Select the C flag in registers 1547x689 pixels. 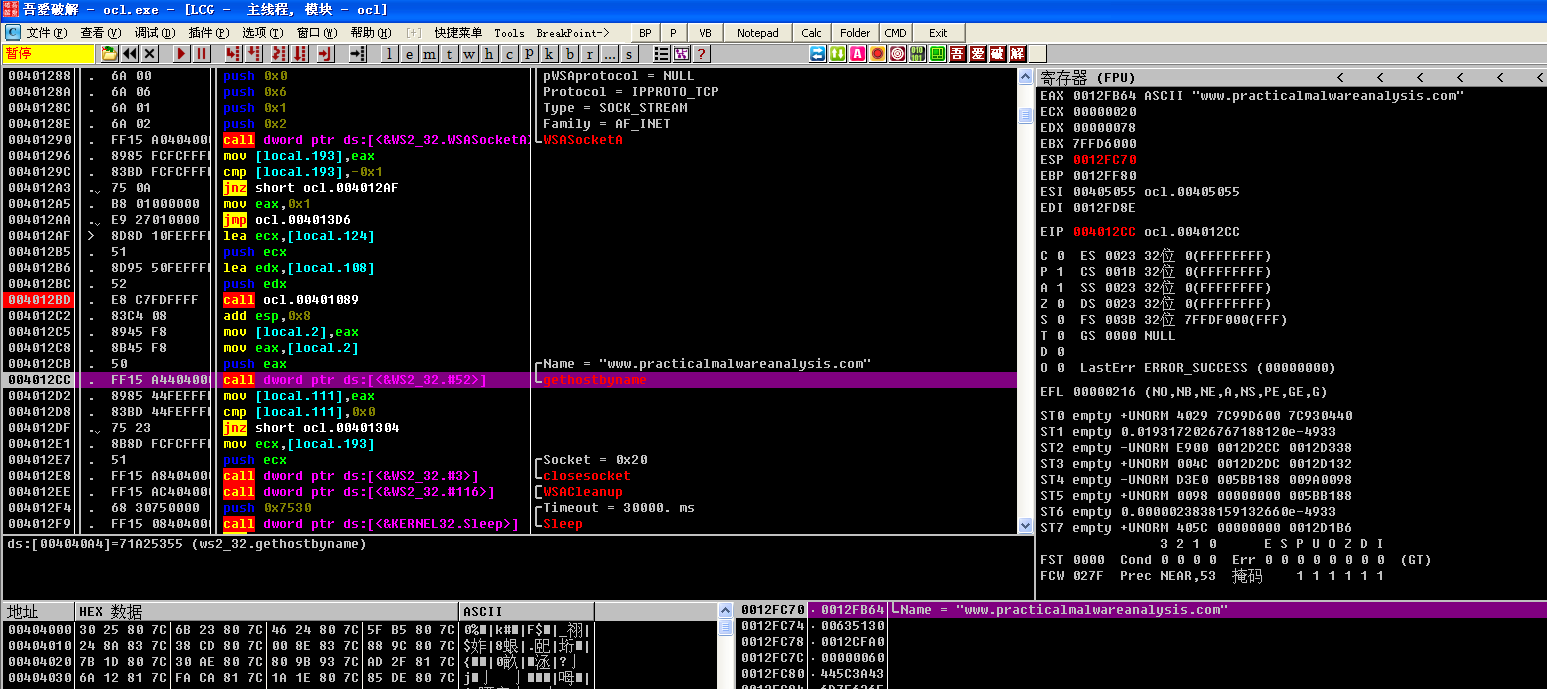(x=1052, y=256)
